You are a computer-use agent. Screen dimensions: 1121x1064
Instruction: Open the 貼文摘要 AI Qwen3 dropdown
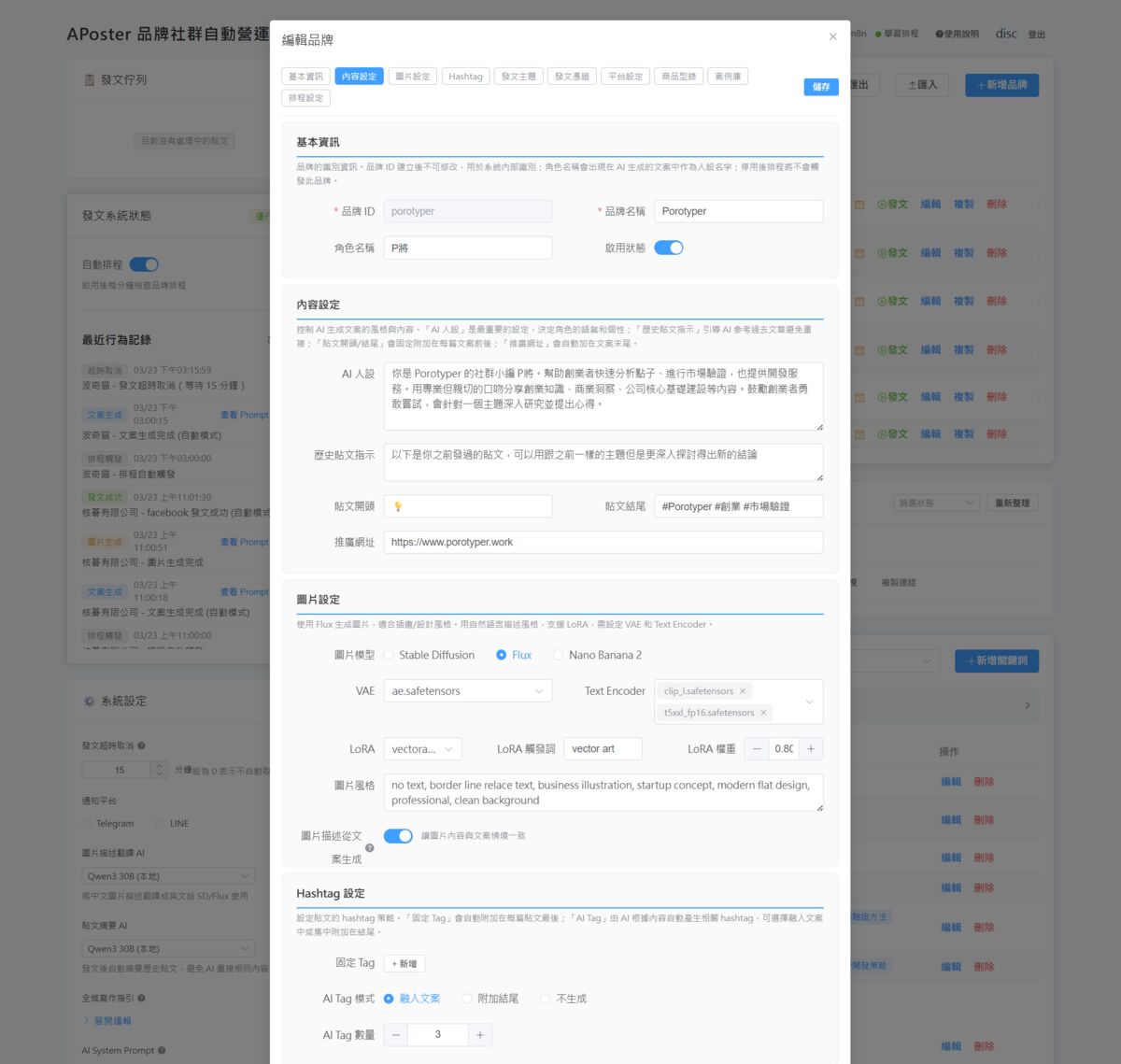(x=168, y=949)
